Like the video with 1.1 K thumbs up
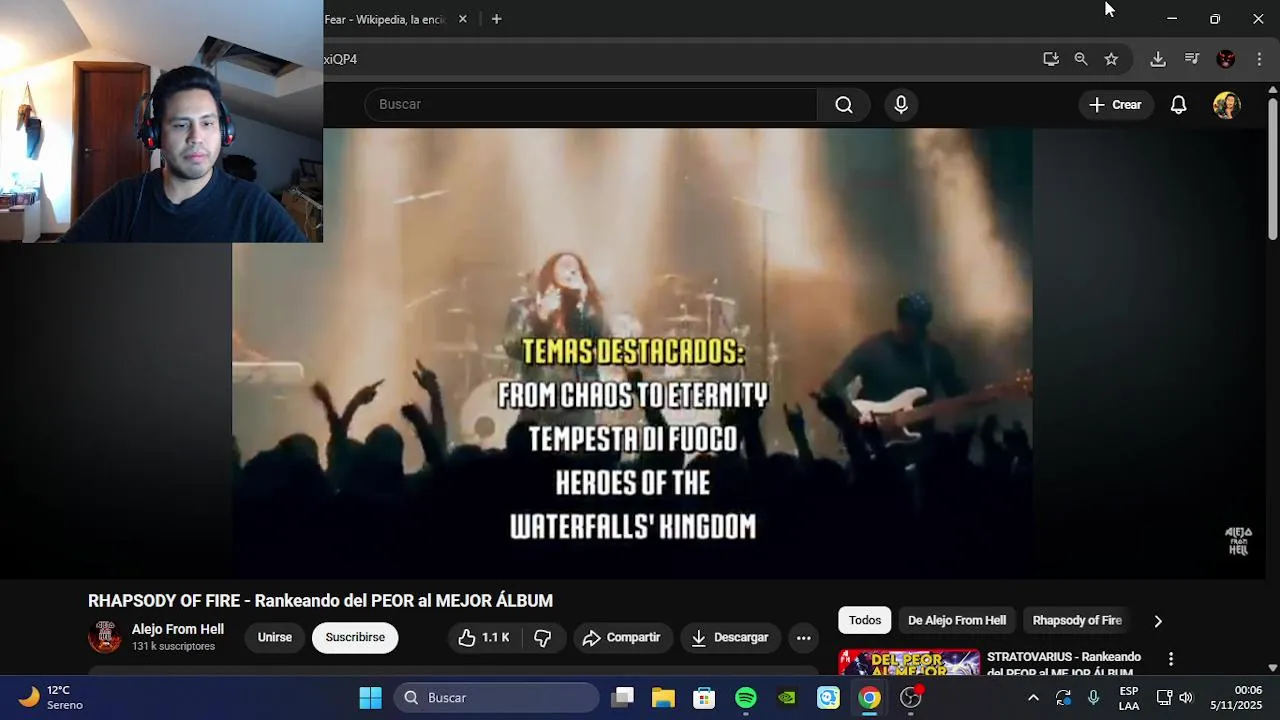1280x720 pixels. (x=484, y=637)
